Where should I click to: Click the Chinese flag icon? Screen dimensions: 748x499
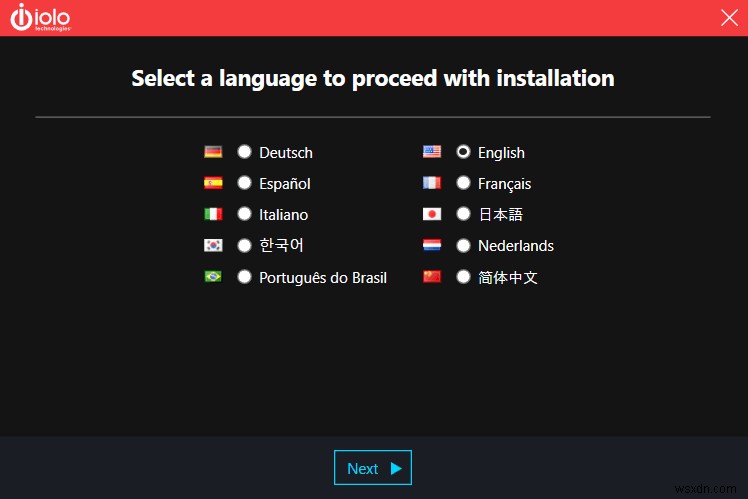[432, 277]
